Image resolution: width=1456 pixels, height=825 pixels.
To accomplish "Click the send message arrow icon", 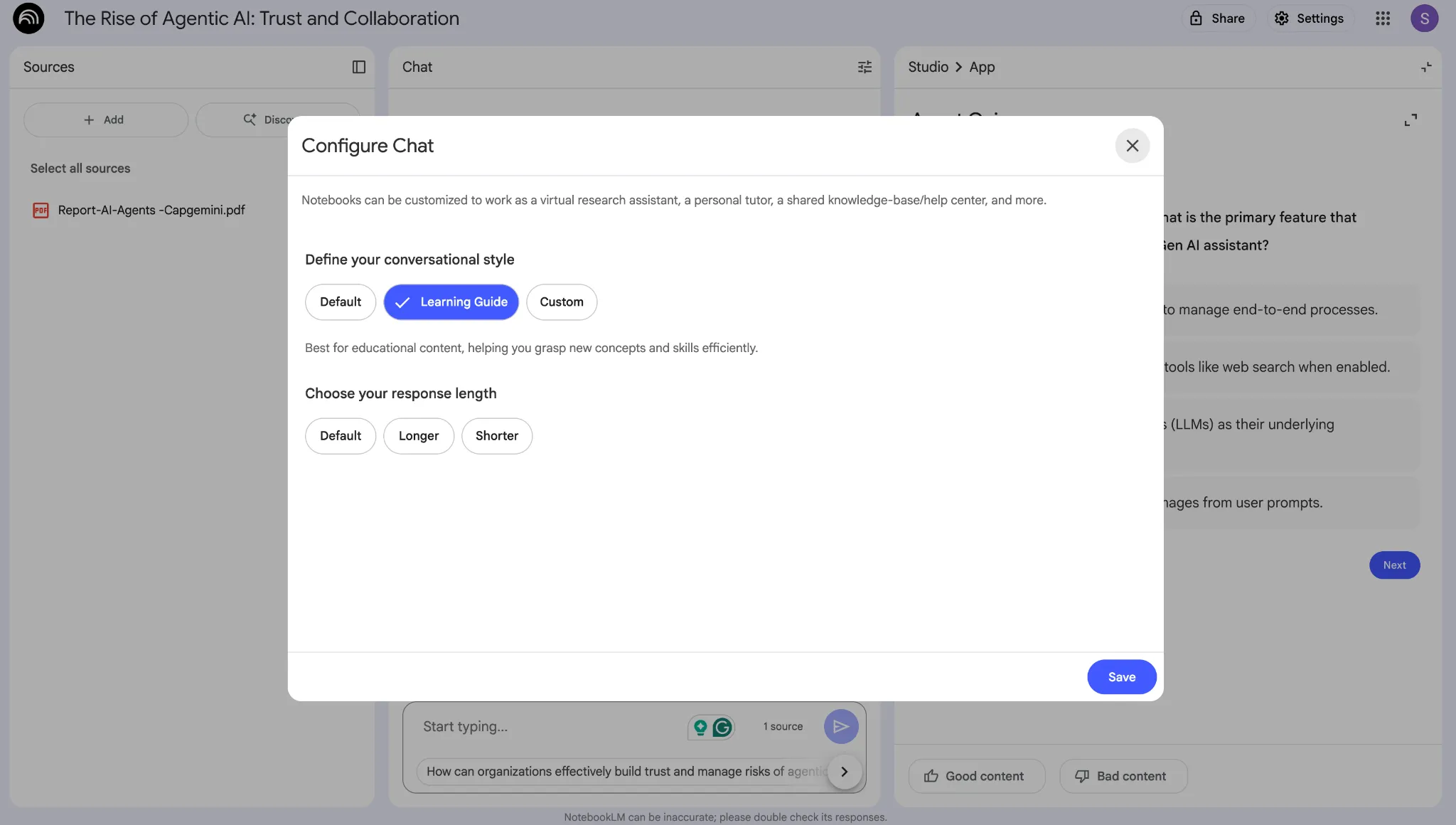I will [x=841, y=726].
